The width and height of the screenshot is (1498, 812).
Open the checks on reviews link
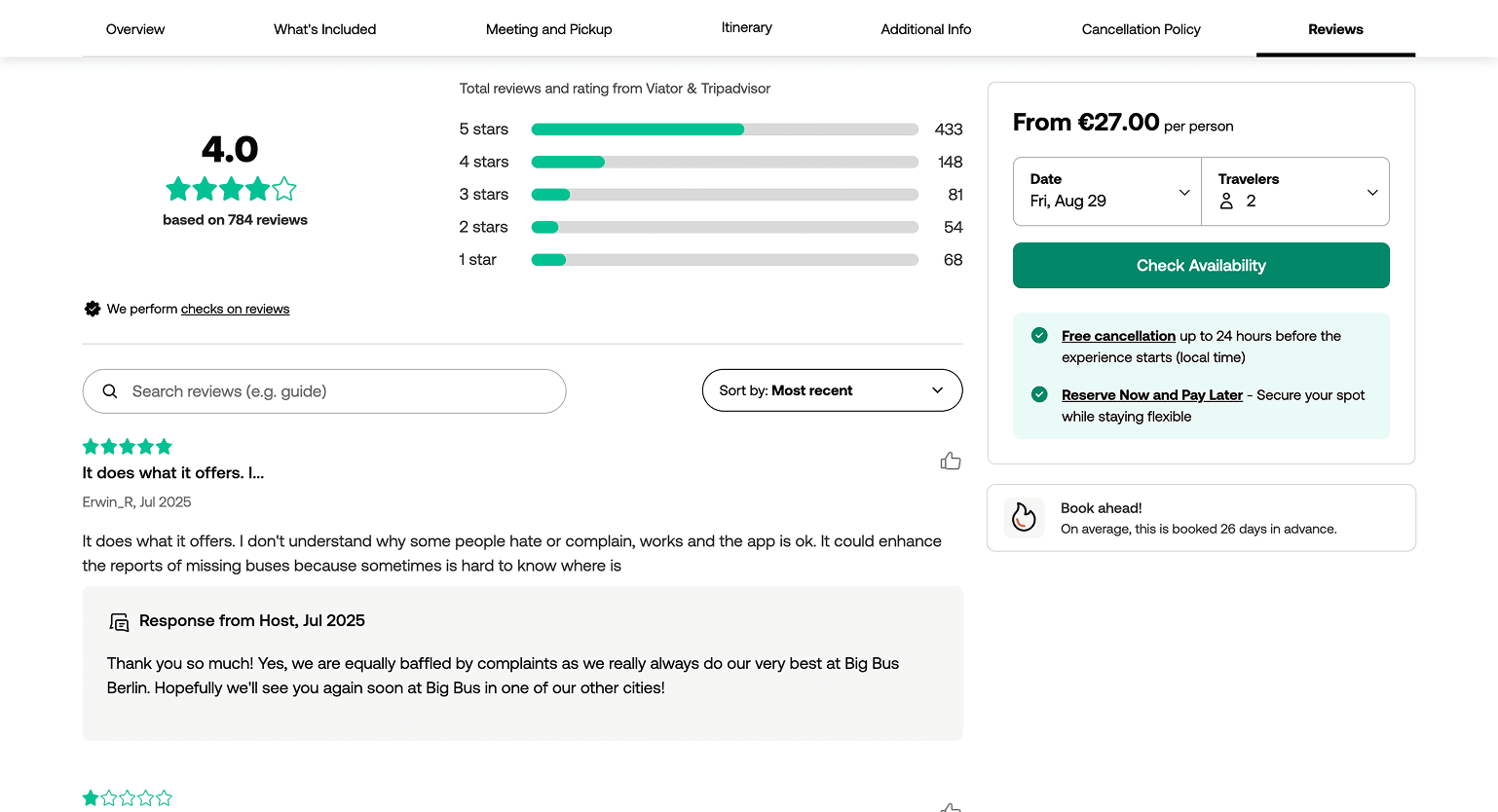click(235, 309)
